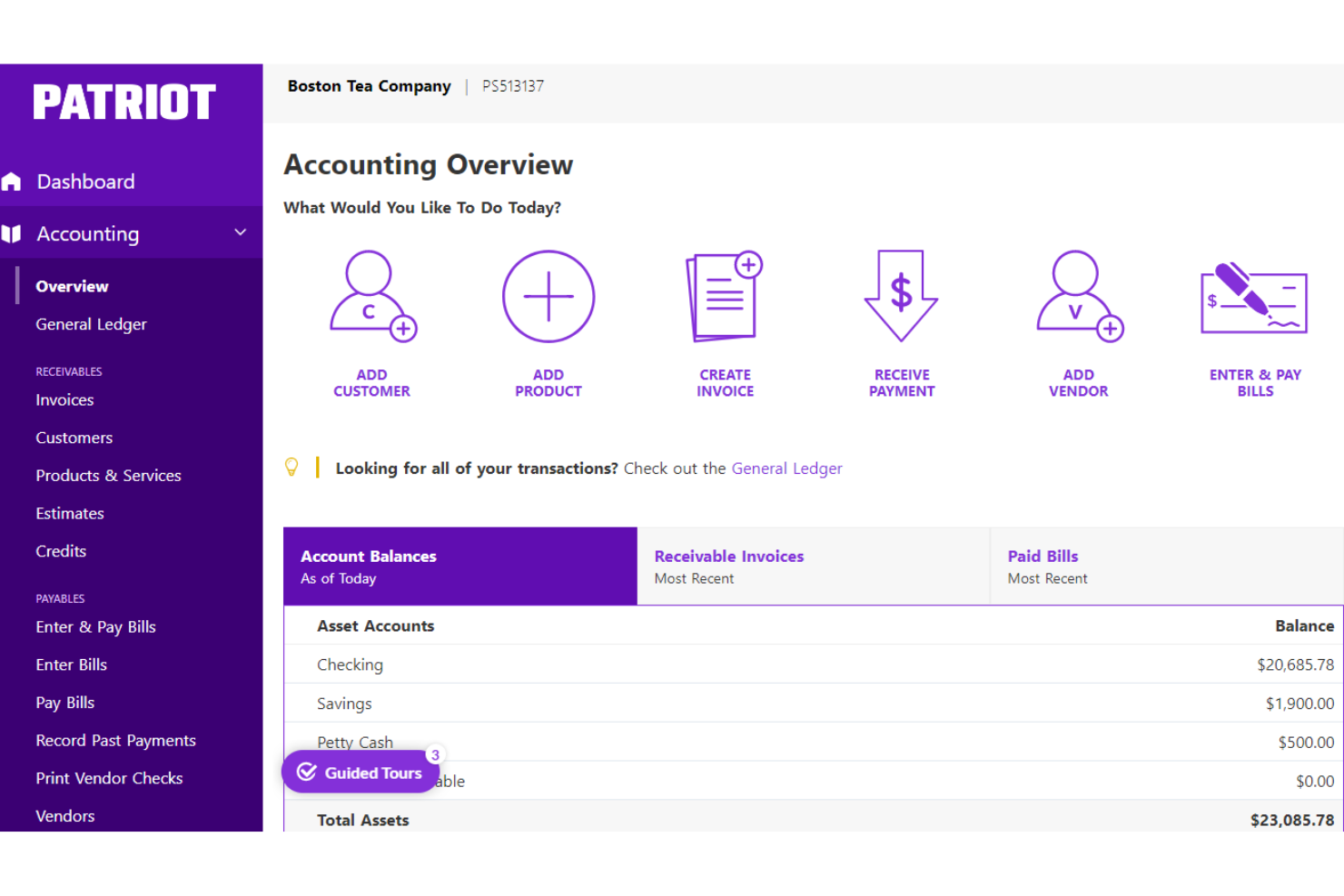This screenshot has width=1344, height=896.
Task: Click the Checking balance $20,685.78
Action: 1295,665
